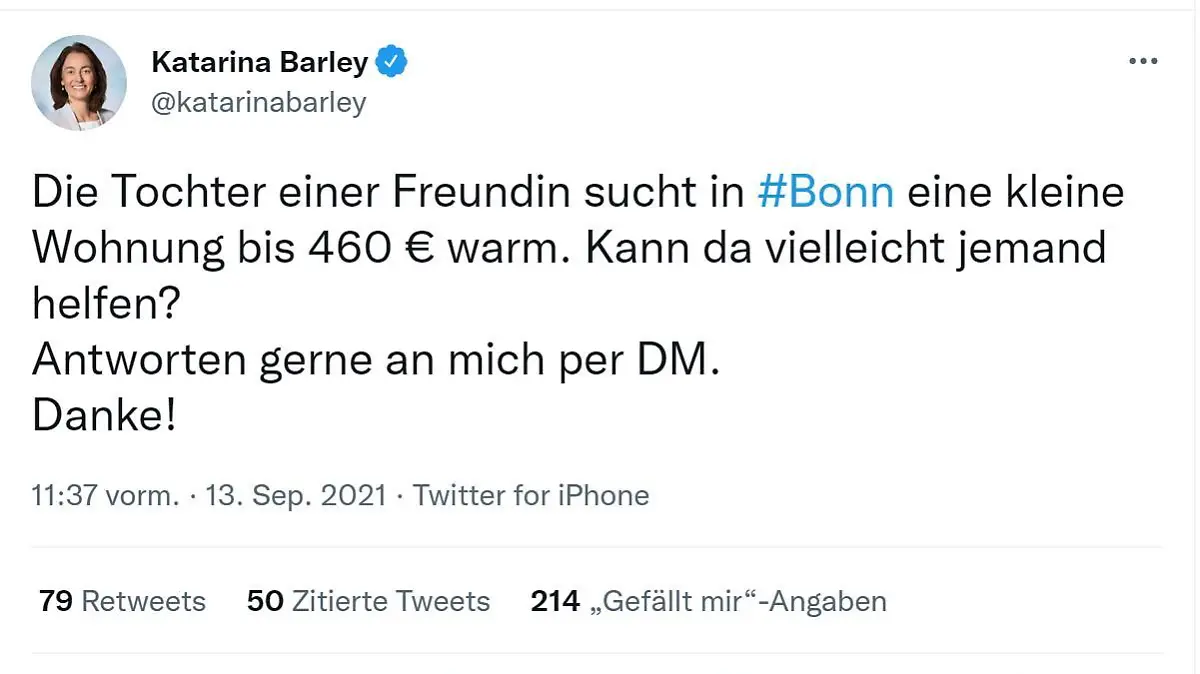1200x674 pixels.
Task: Open the tweet's three-dot more options menu
Action: click(1142, 62)
